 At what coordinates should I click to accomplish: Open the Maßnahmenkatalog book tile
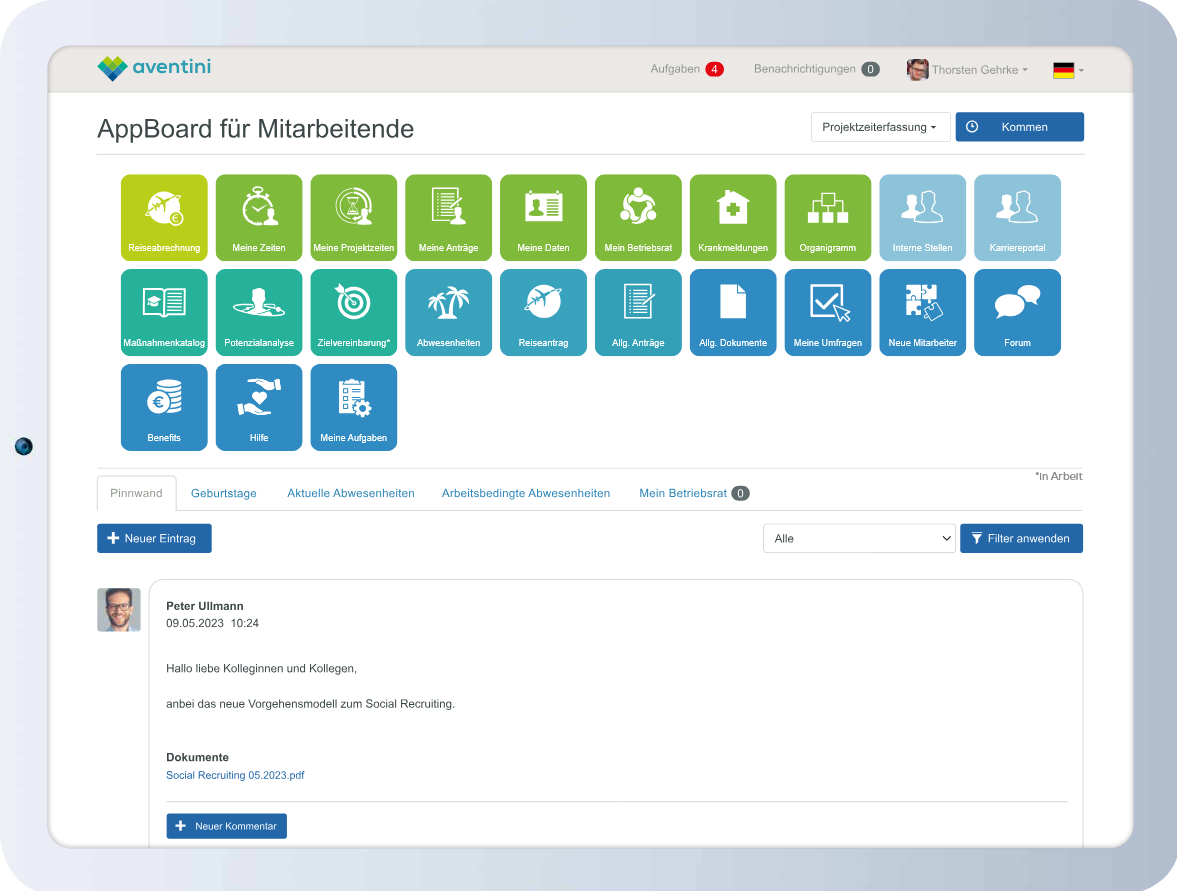[x=164, y=312]
